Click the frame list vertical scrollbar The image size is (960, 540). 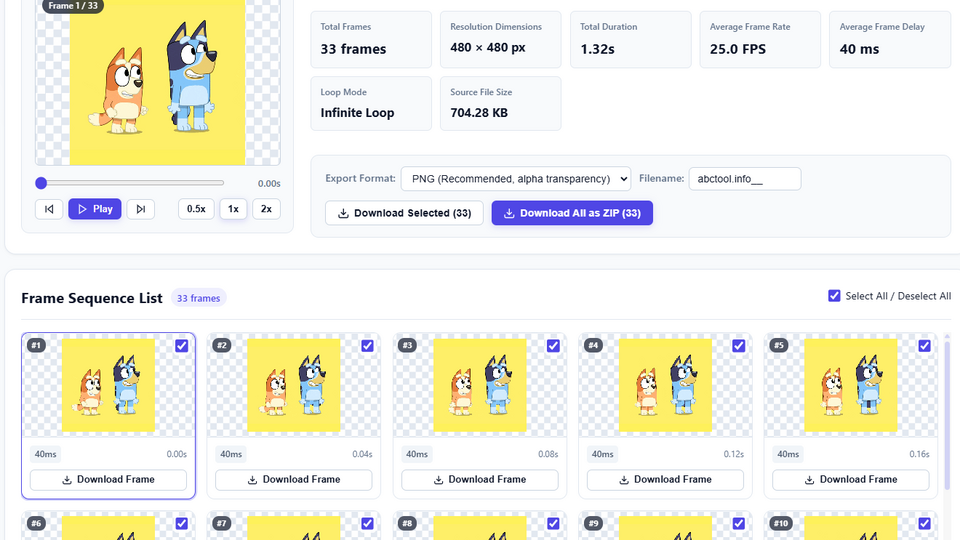pyautogui.click(x=947, y=416)
